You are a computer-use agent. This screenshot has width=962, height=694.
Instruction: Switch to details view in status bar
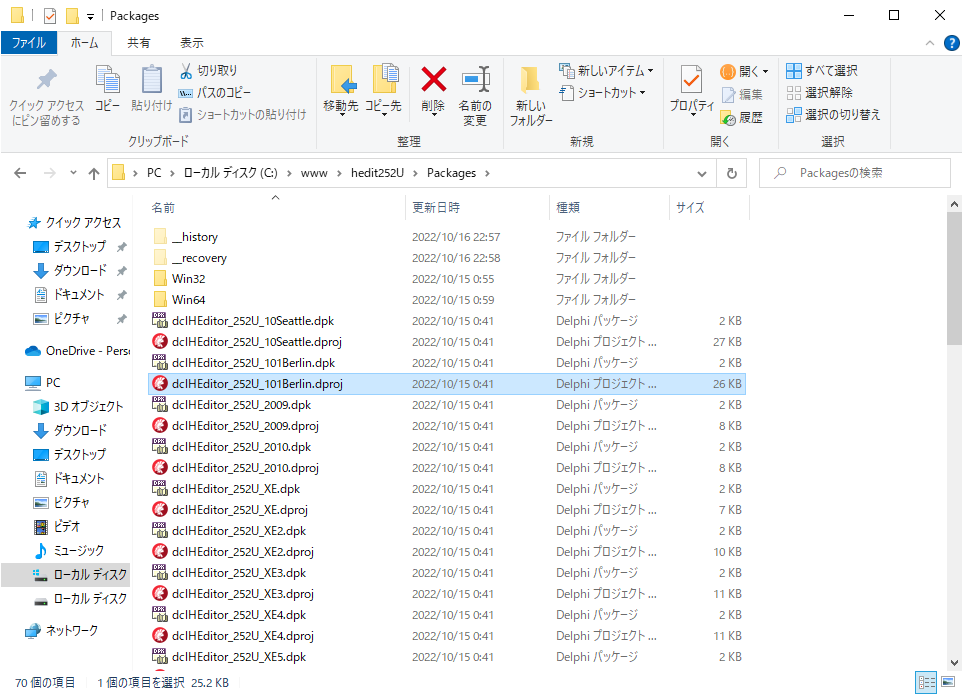tap(926, 682)
